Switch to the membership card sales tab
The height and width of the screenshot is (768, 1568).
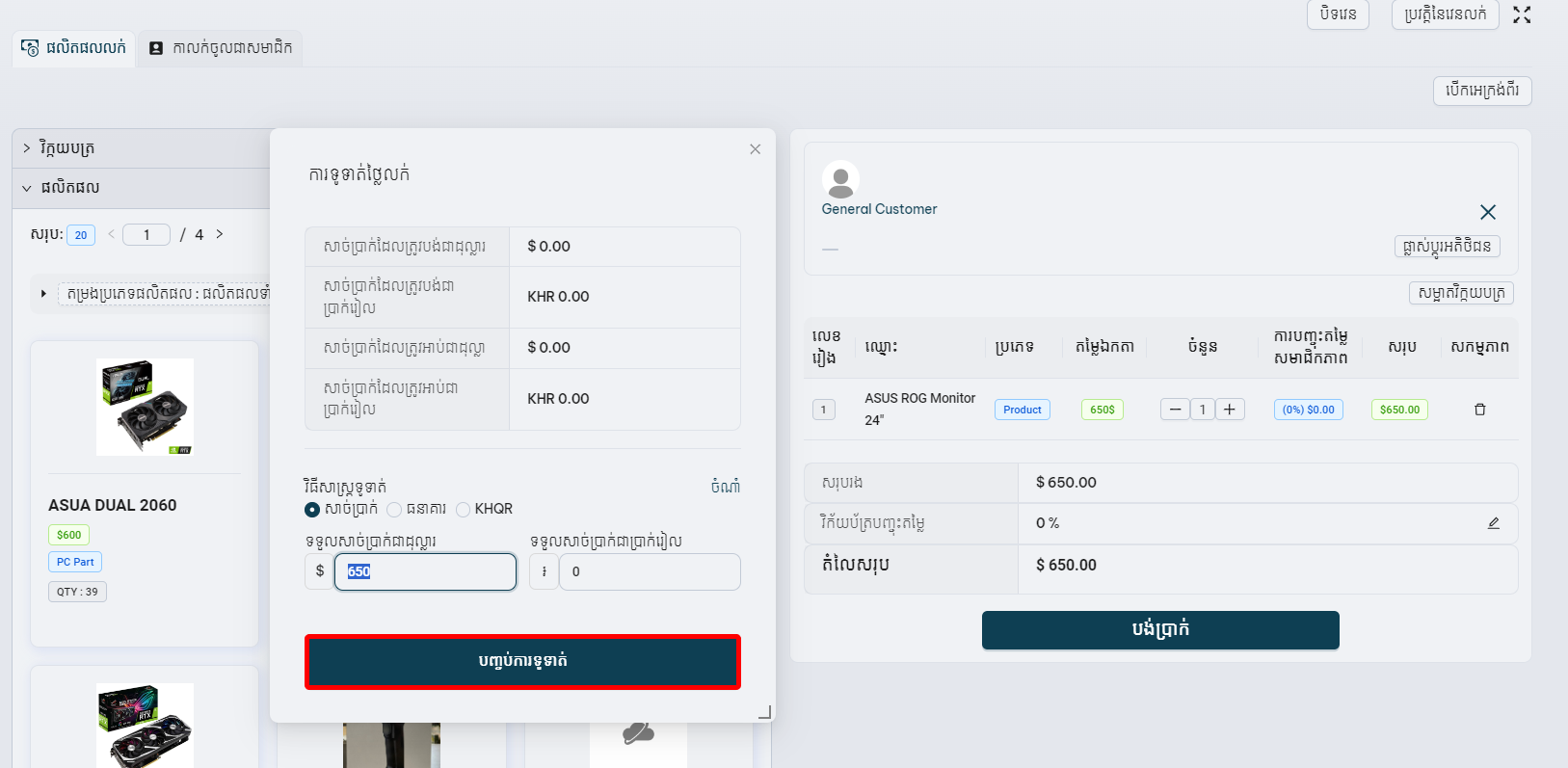click(x=221, y=48)
